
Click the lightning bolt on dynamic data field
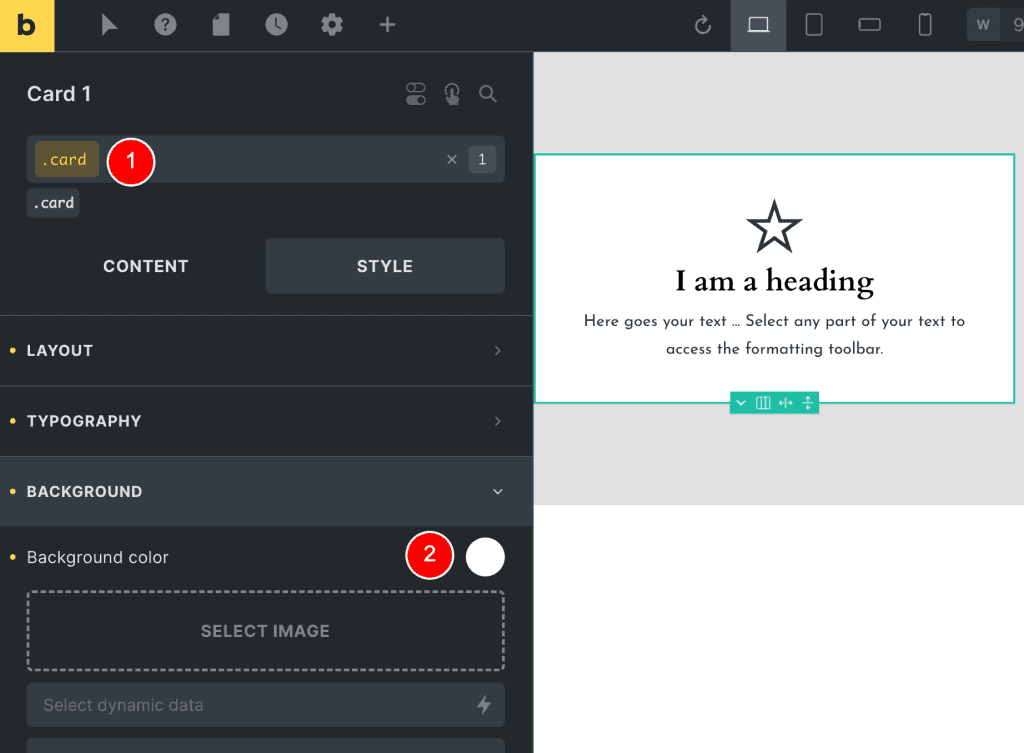pos(485,705)
